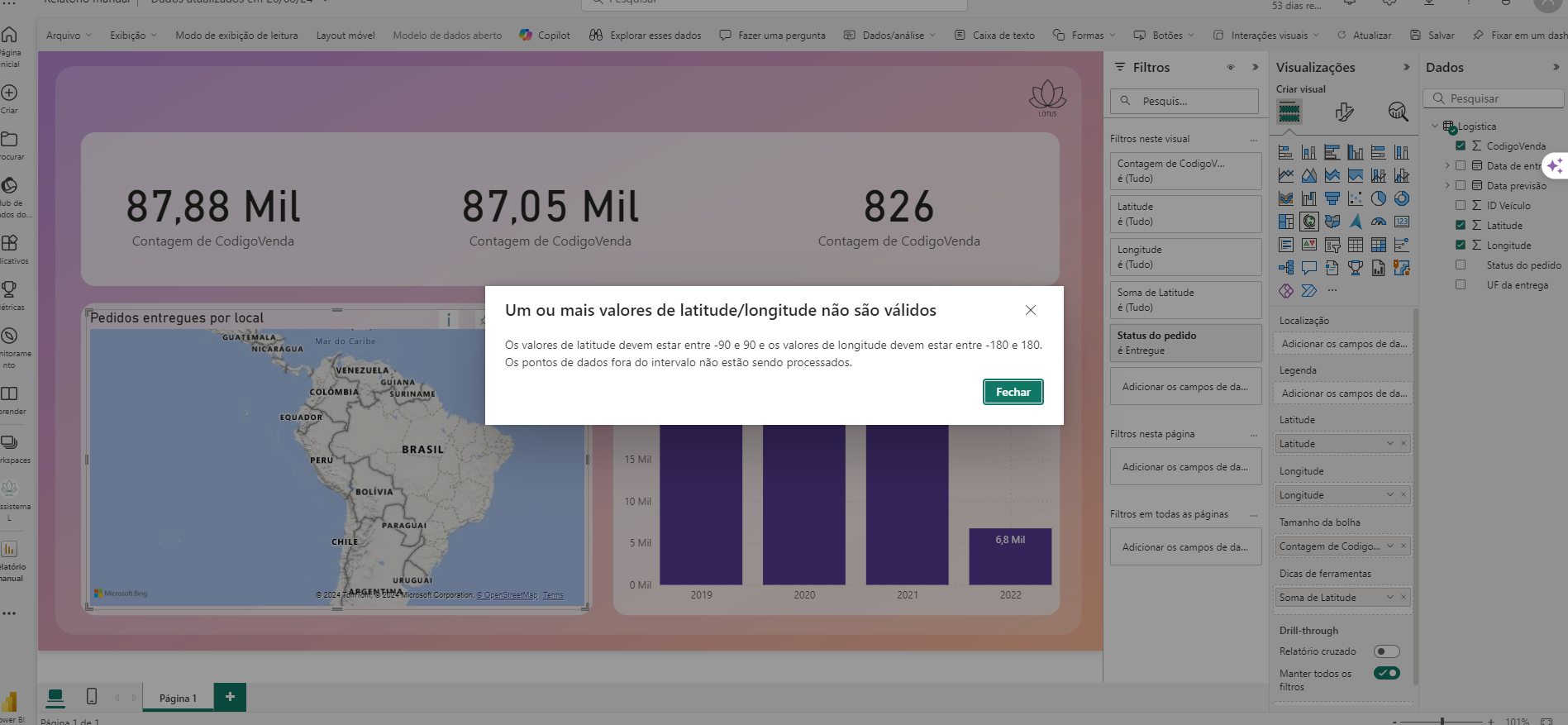Viewport: 1568px width, 725px height.
Task: Close the latitude/longitude warning with X
Action: 1031,310
